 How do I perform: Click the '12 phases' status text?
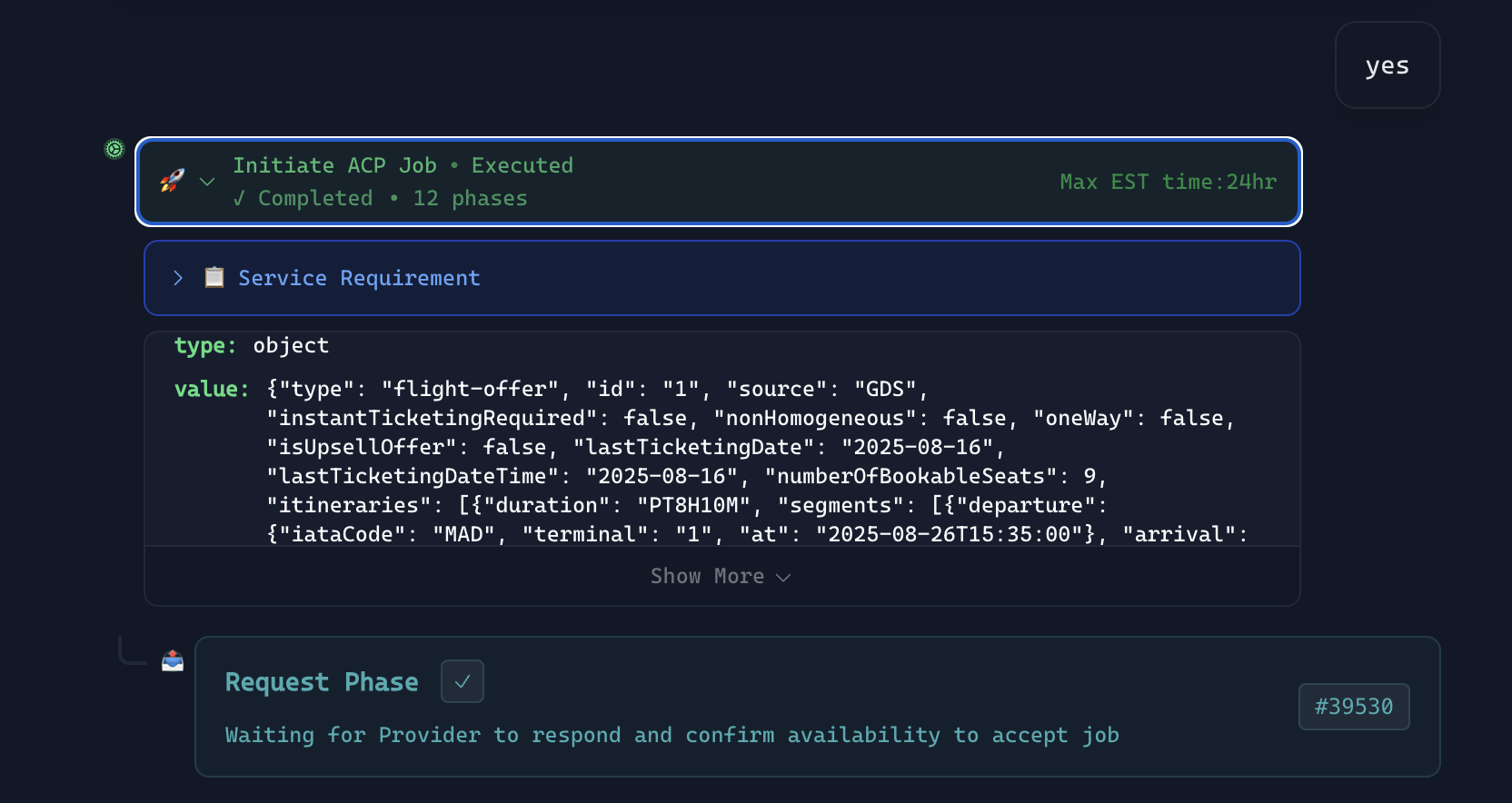[x=470, y=198]
